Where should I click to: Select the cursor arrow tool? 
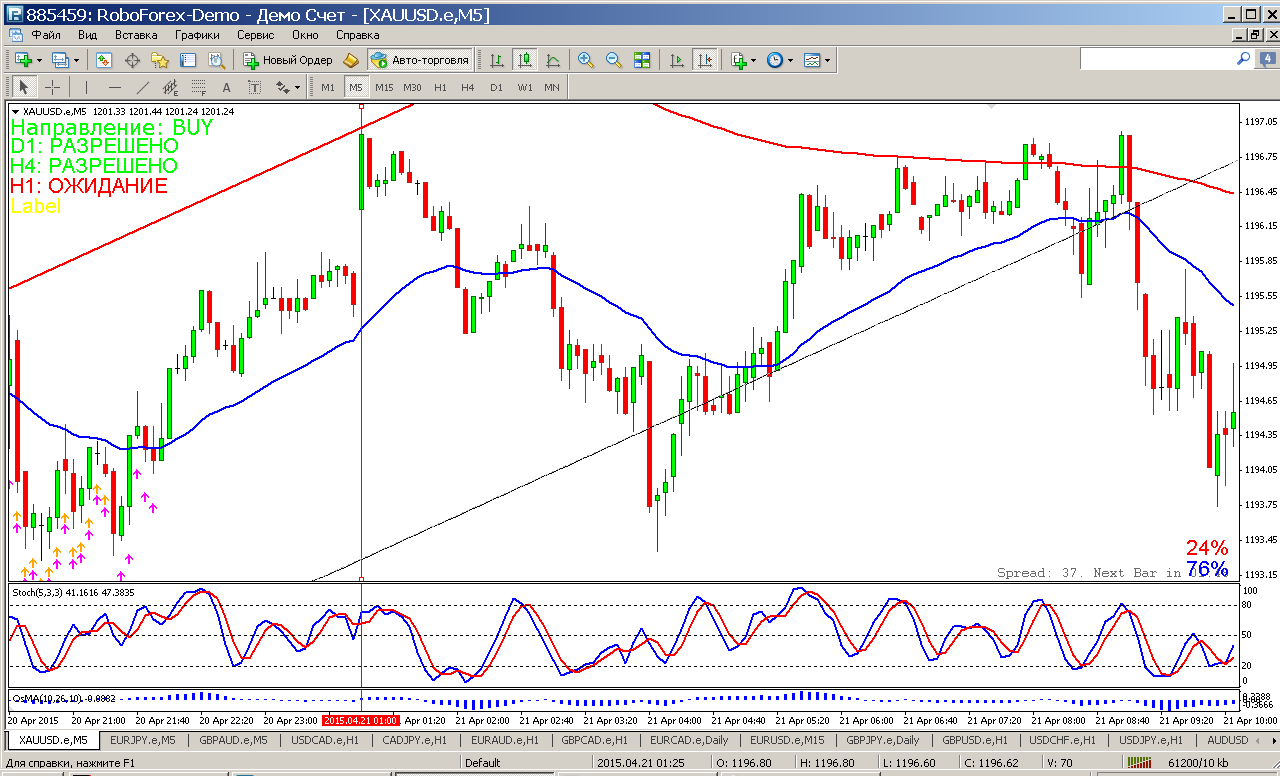24,87
